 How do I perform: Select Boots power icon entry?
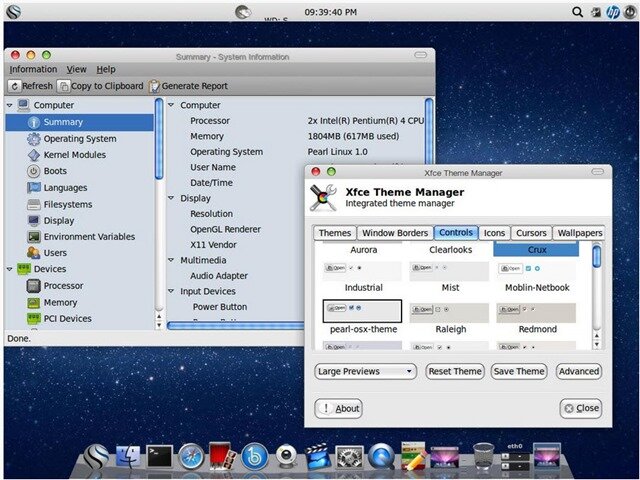[47, 171]
